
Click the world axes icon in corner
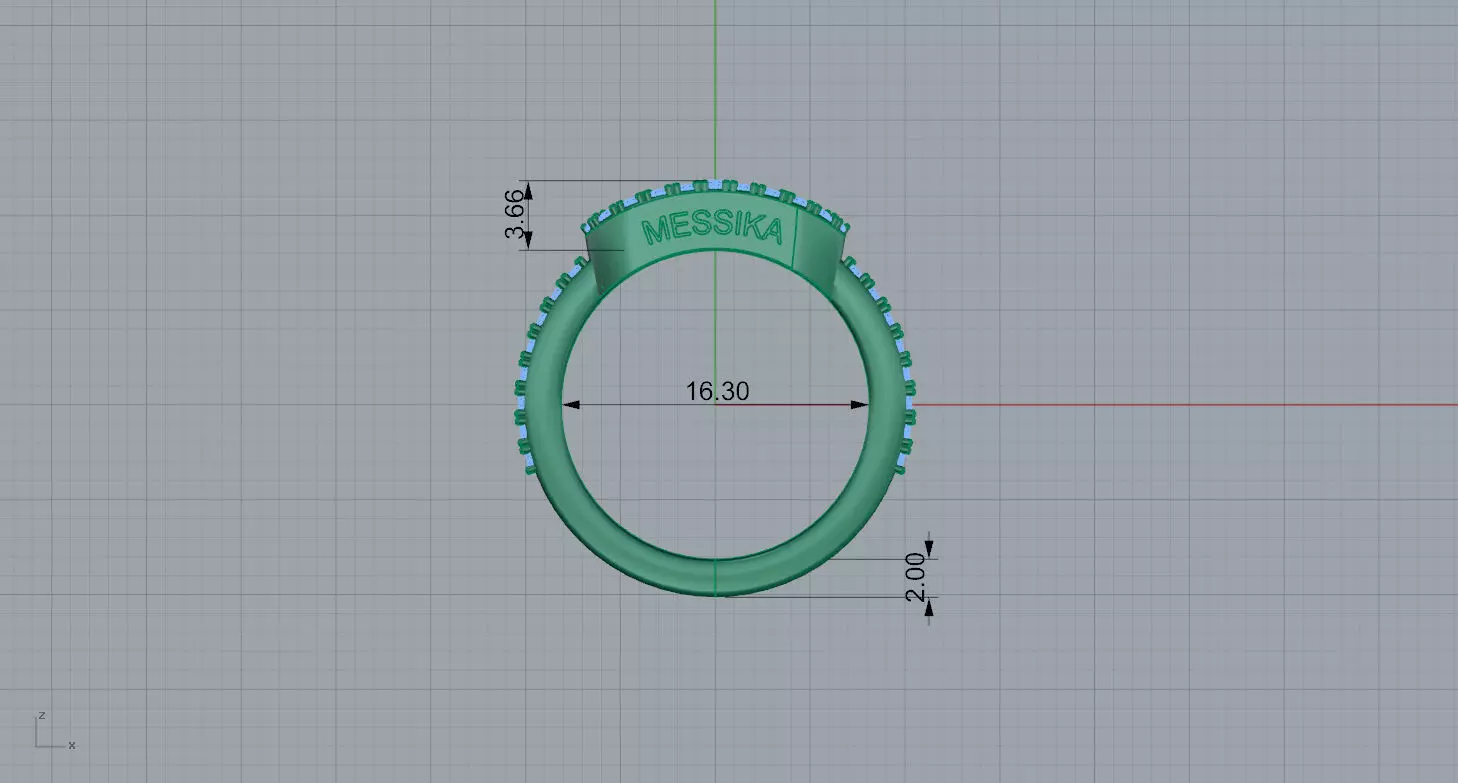click(x=55, y=731)
